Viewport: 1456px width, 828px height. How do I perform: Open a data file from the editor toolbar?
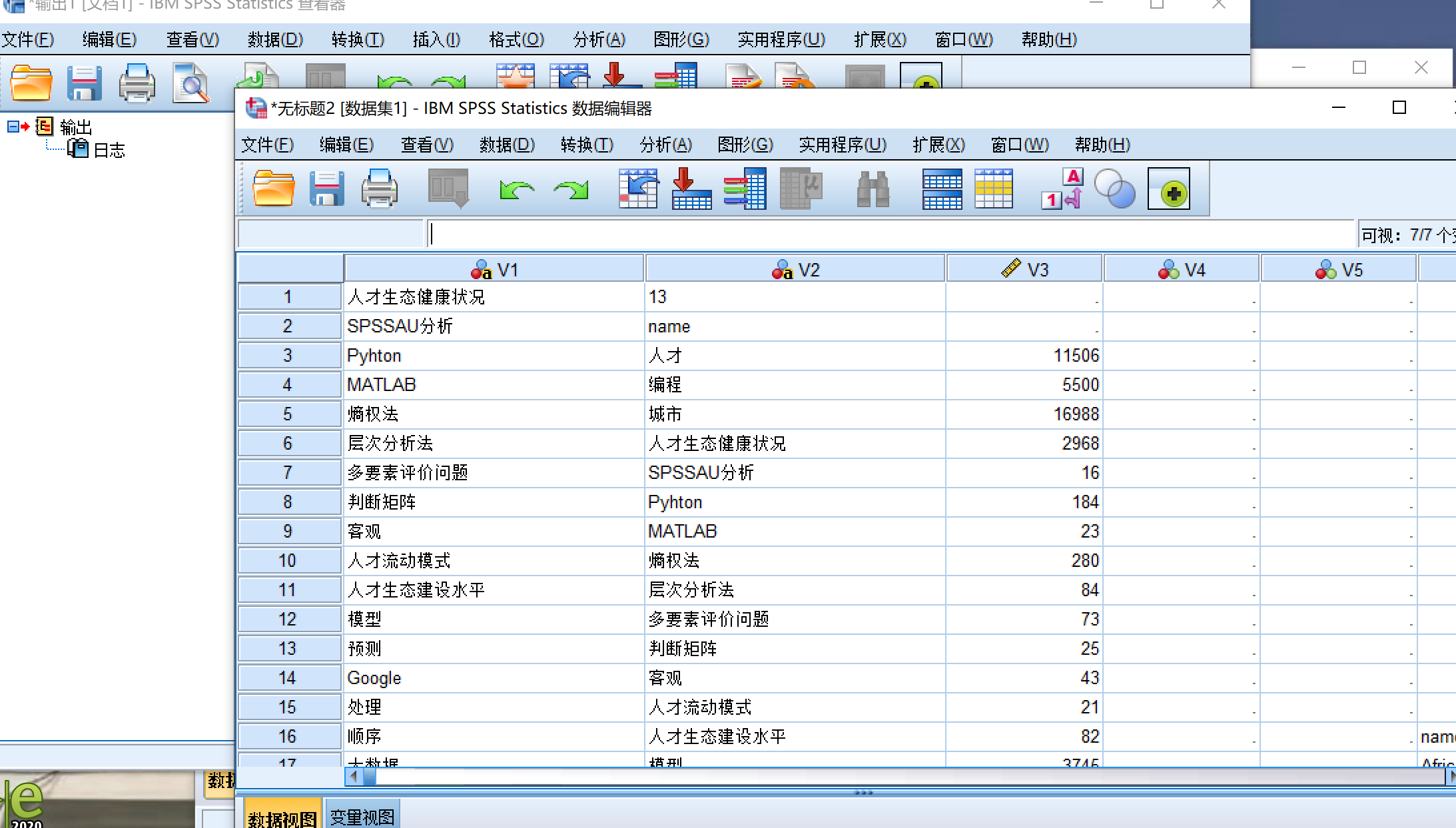[273, 189]
